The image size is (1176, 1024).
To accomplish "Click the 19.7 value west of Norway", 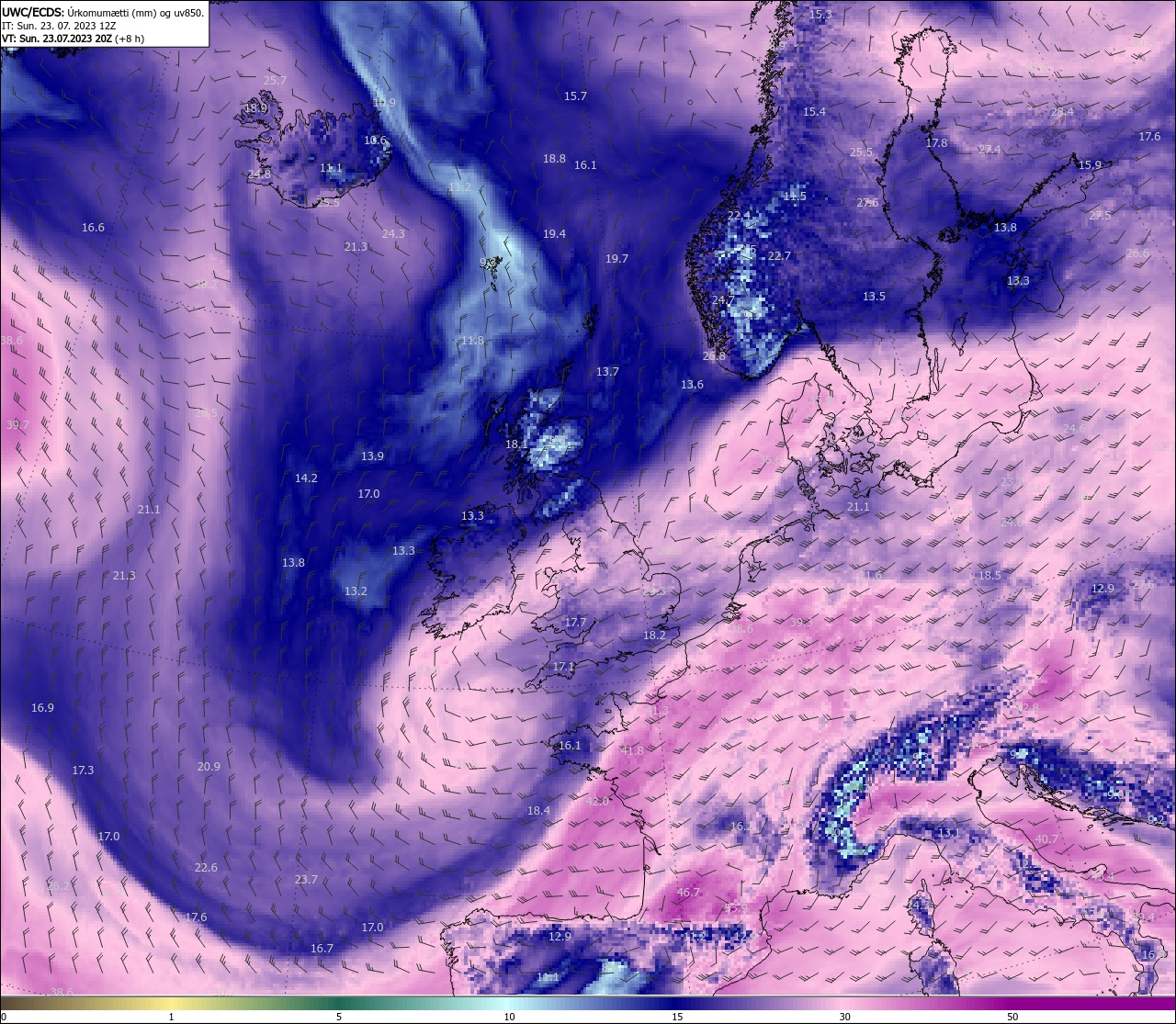I will click(x=616, y=259).
